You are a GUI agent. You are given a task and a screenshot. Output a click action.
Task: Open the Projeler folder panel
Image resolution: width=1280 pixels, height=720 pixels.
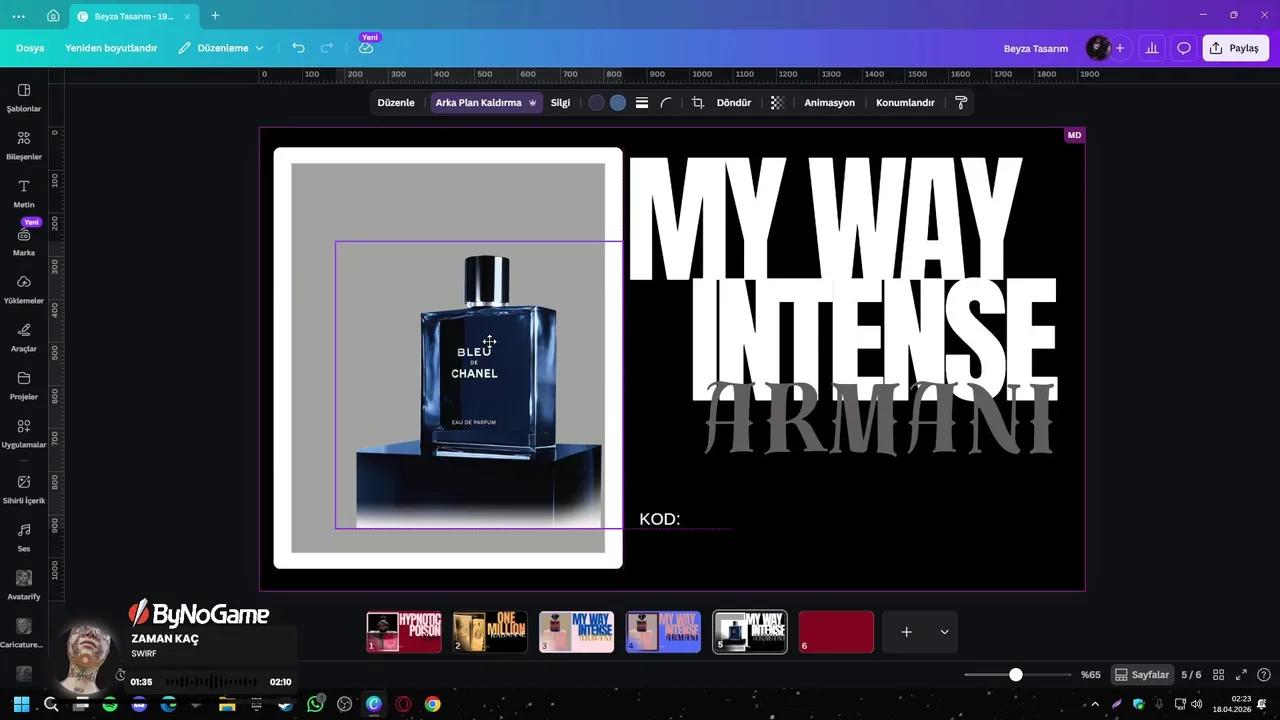click(x=24, y=385)
